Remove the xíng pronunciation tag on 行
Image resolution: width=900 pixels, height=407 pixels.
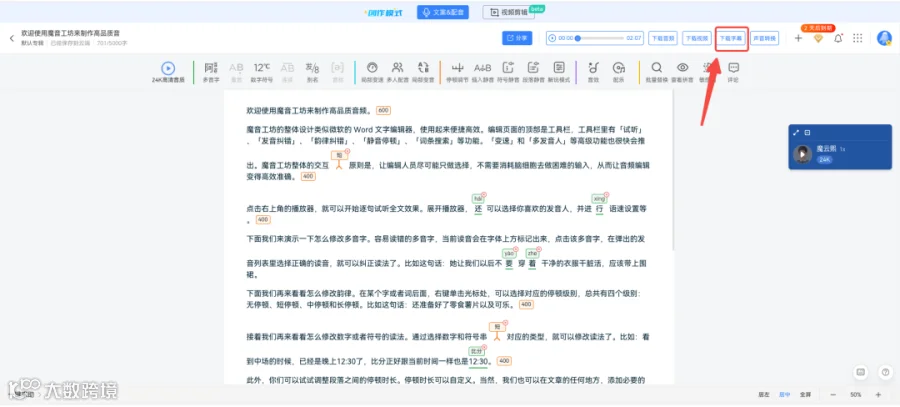point(606,195)
